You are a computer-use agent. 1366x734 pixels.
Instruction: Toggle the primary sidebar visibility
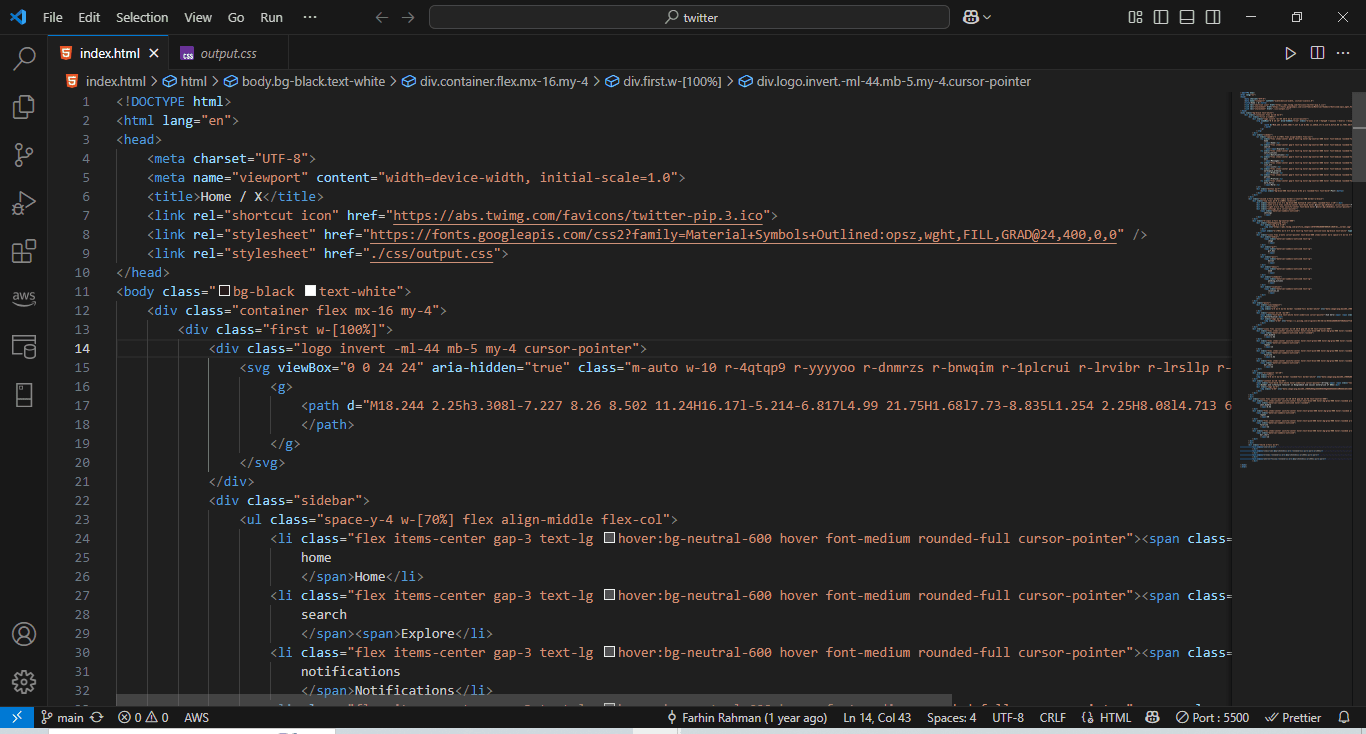tap(1160, 17)
